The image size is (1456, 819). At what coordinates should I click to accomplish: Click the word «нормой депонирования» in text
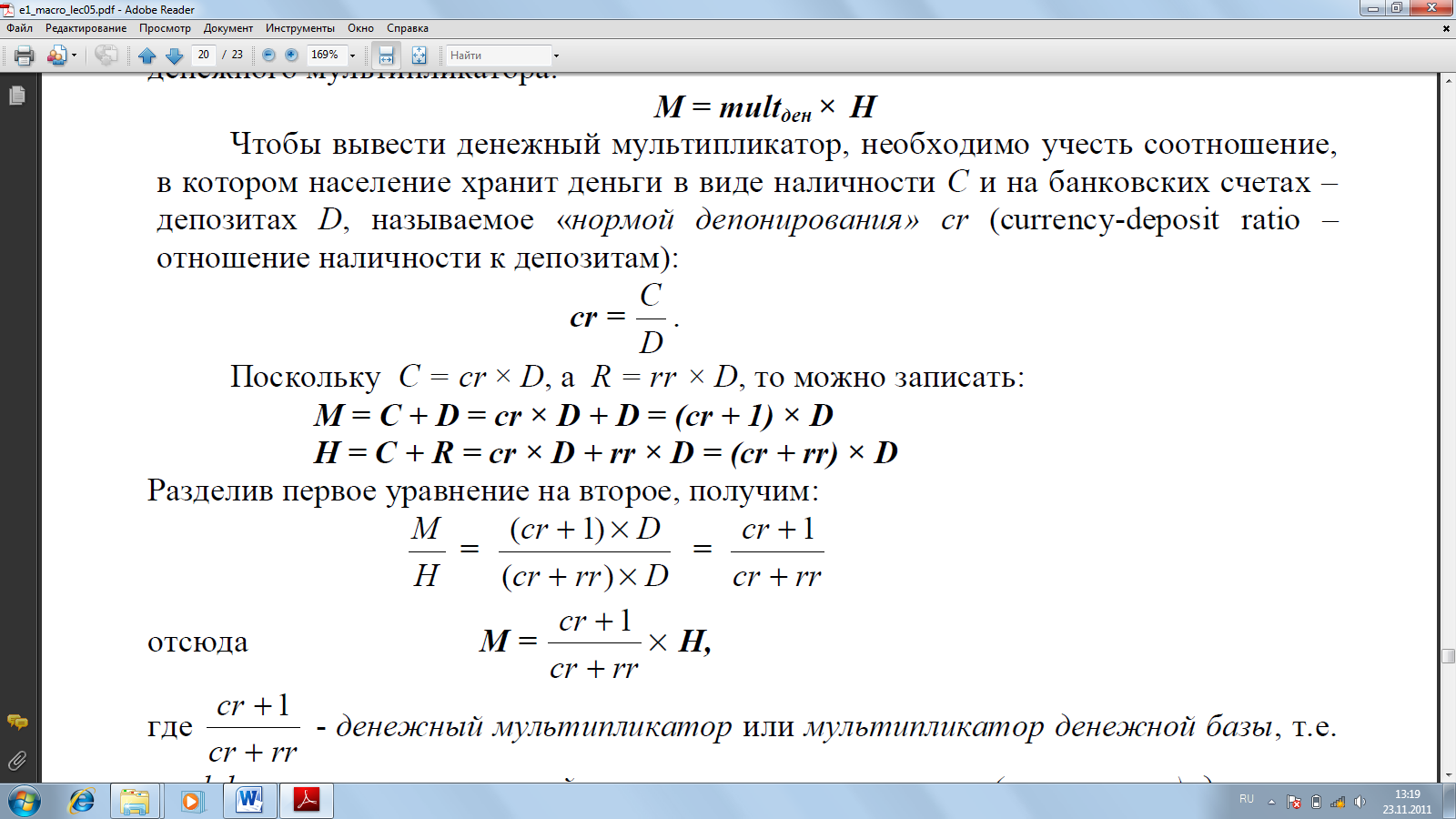coord(738,220)
